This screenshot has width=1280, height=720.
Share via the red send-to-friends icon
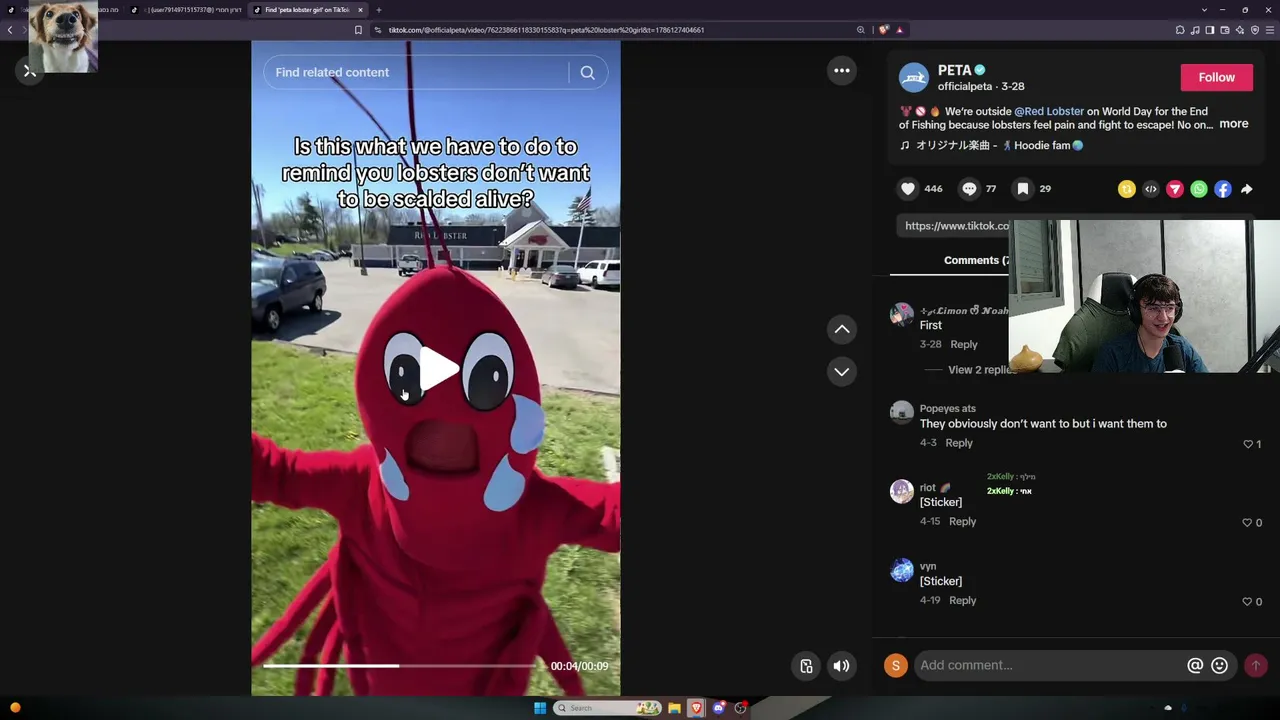click(x=1175, y=189)
